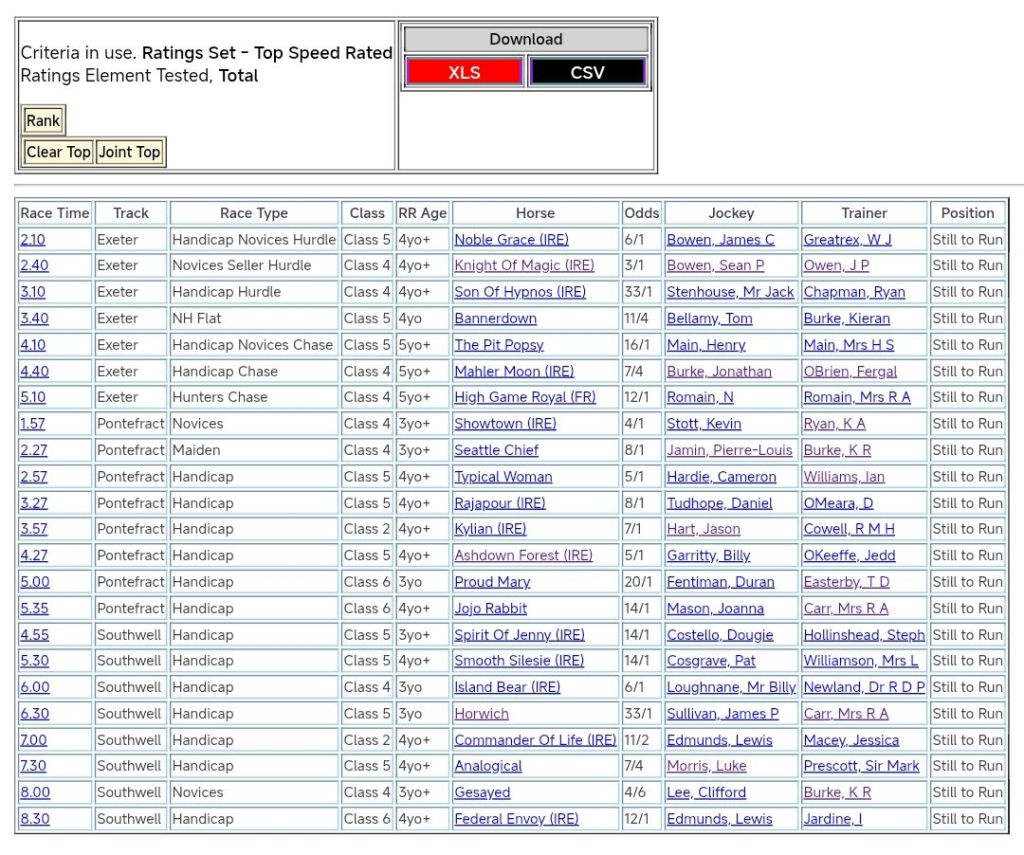Viewport: 1024px width, 855px height.
Task: Click the Clear Top button
Action: [x=58, y=152]
